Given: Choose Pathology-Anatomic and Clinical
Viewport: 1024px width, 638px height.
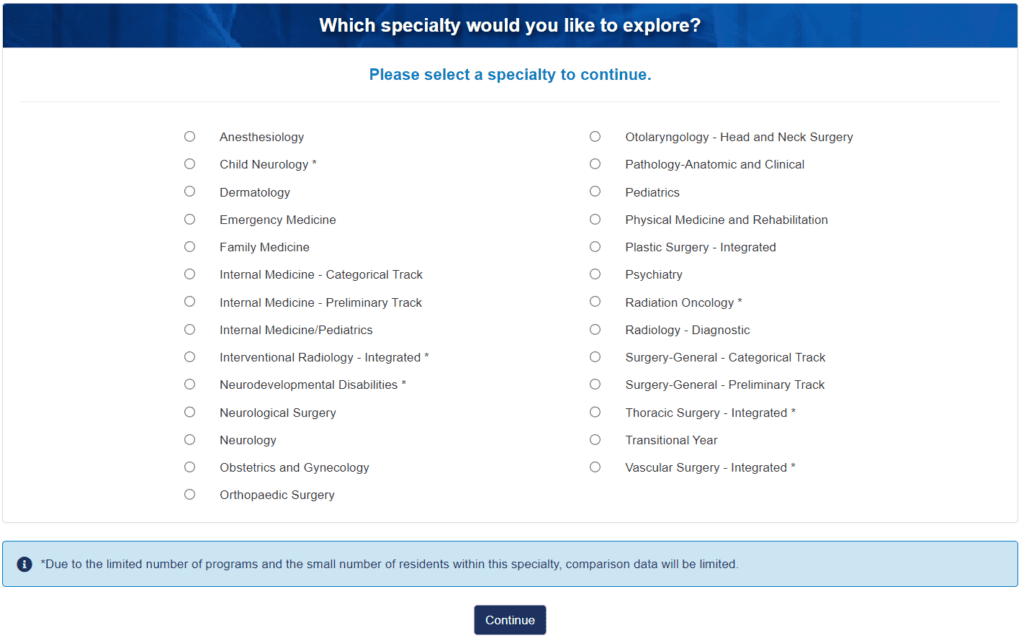Looking at the screenshot, I should (595, 164).
